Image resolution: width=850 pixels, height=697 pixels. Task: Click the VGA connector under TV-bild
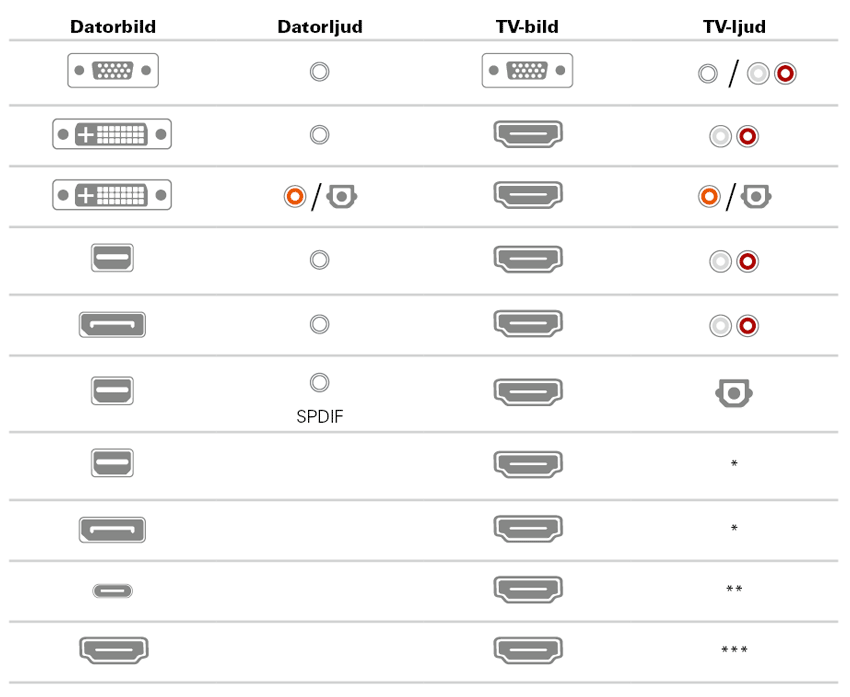coord(527,71)
